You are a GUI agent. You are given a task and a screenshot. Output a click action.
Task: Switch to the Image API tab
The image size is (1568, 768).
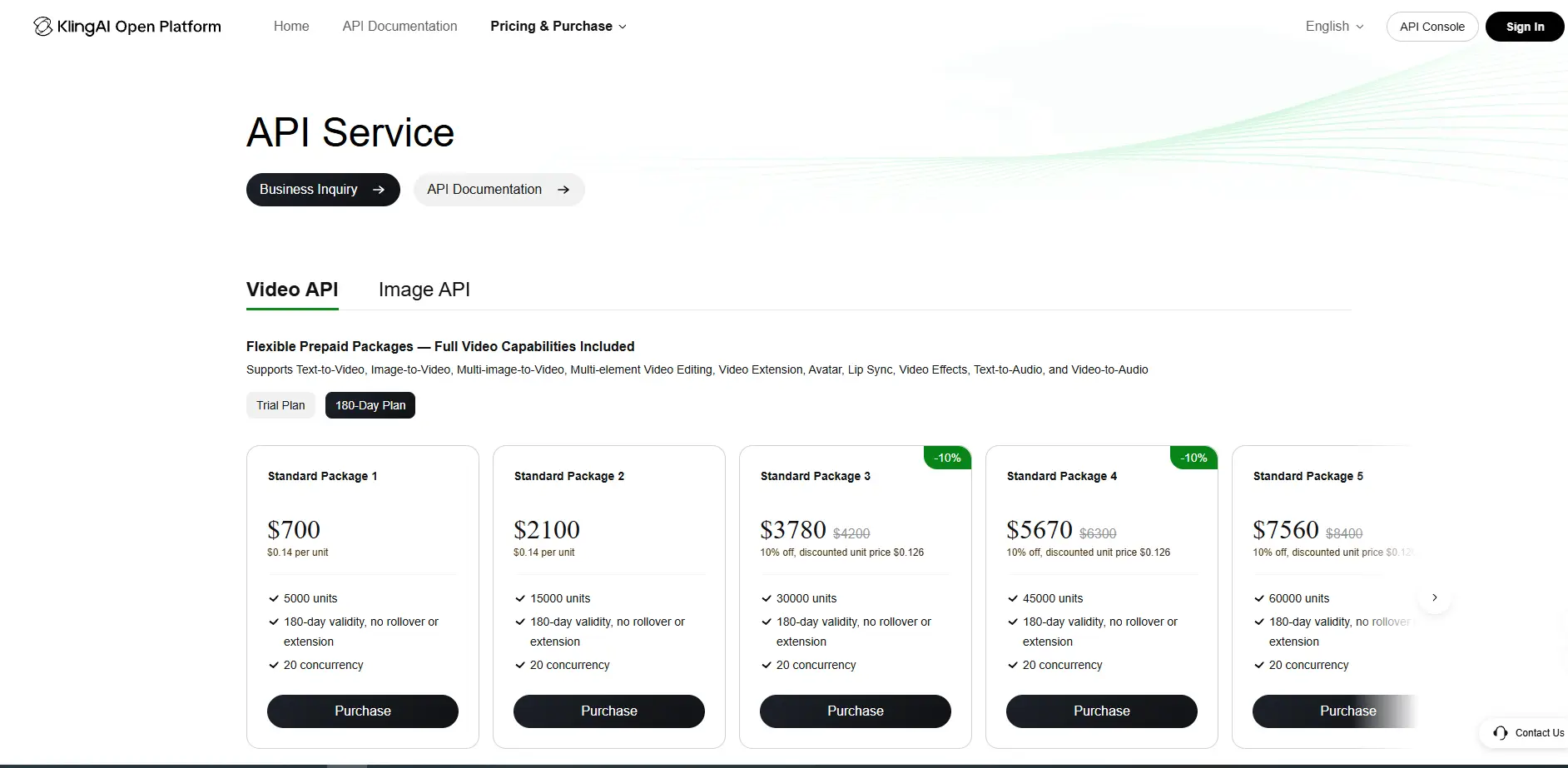pos(424,290)
